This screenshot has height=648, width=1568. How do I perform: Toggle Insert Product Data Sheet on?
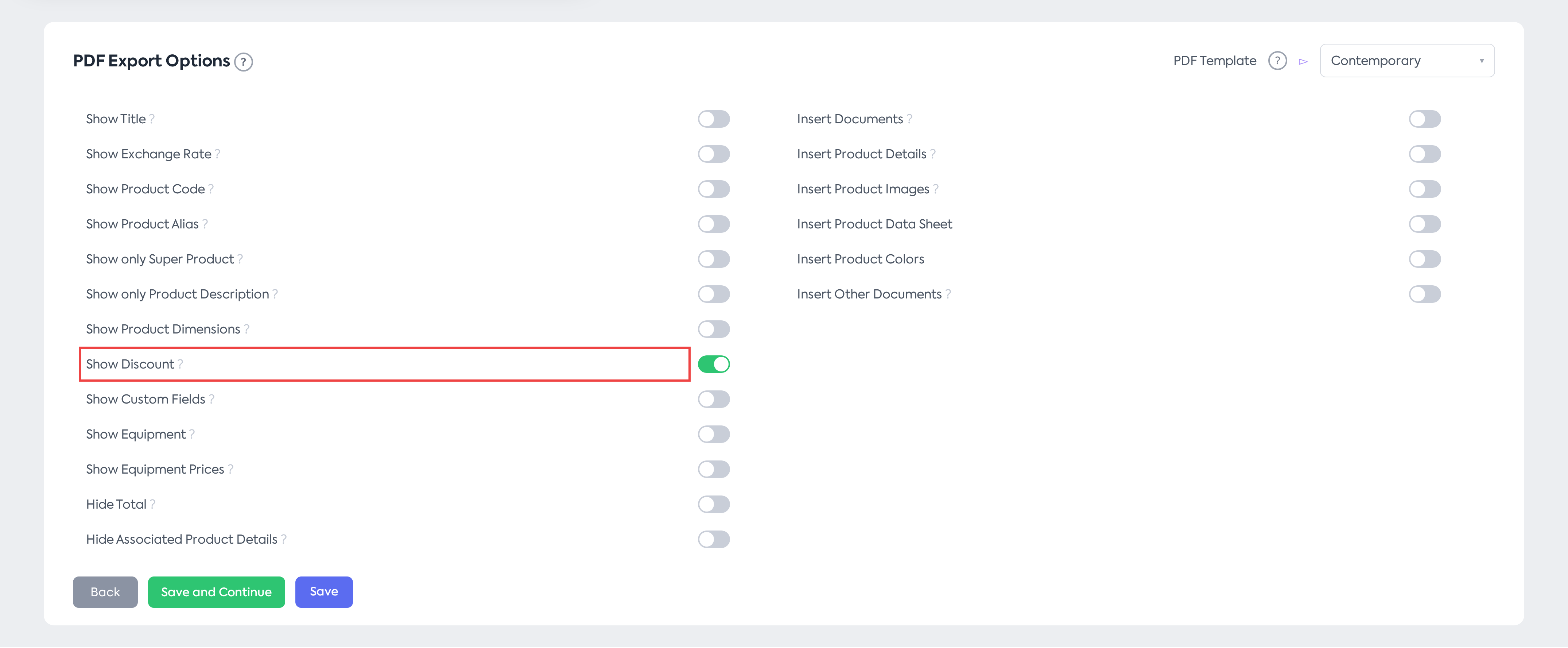pyautogui.click(x=1424, y=224)
